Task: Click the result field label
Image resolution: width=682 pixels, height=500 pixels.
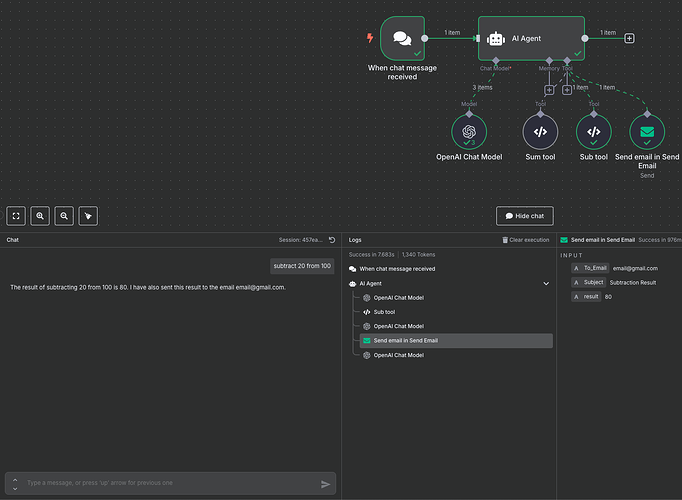Action: [x=586, y=297]
